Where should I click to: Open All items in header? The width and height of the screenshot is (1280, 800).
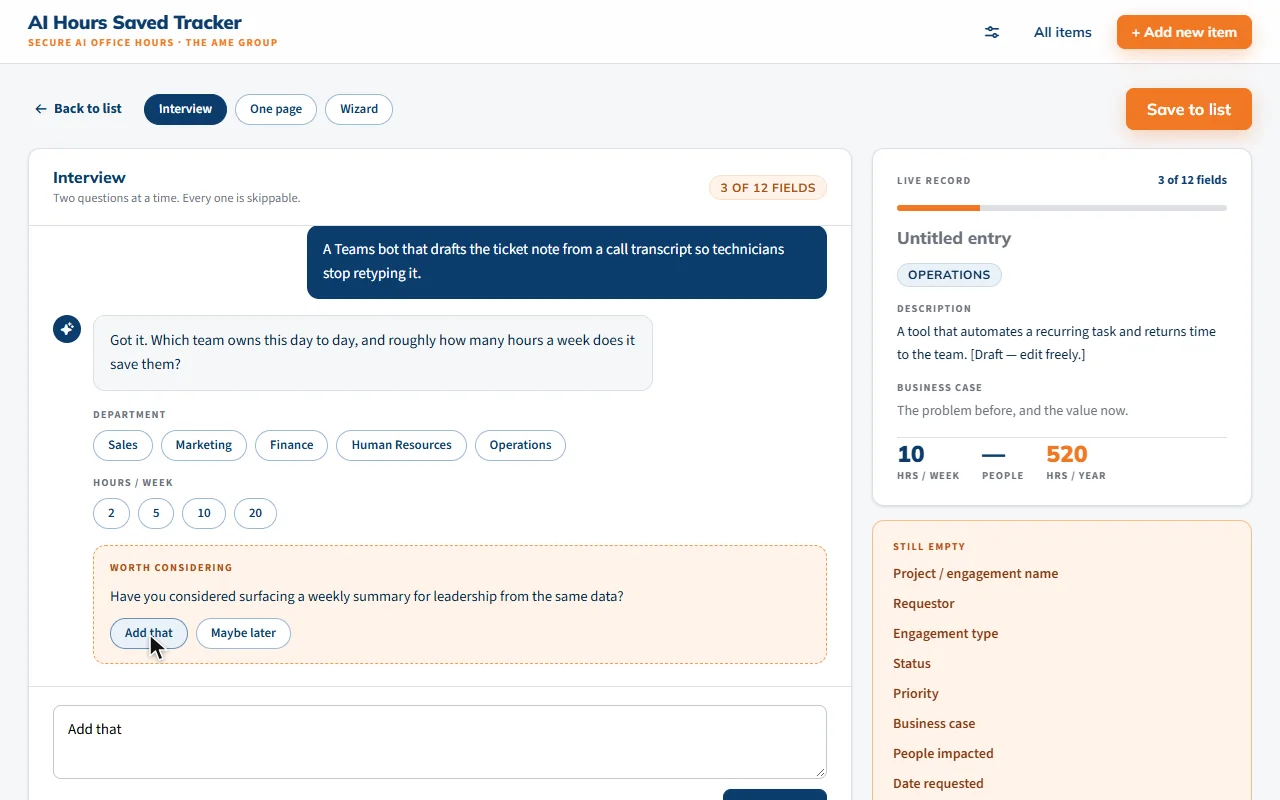1063,32
